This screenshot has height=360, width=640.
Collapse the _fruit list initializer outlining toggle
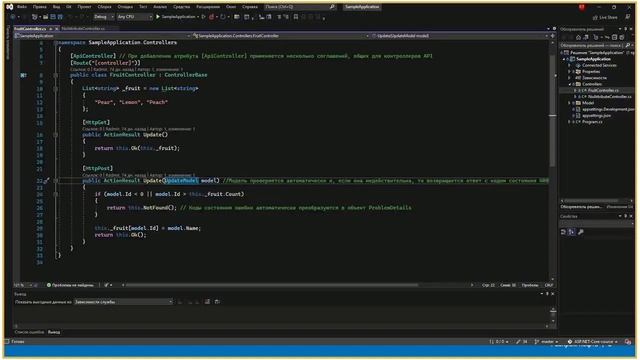(56, 89)
